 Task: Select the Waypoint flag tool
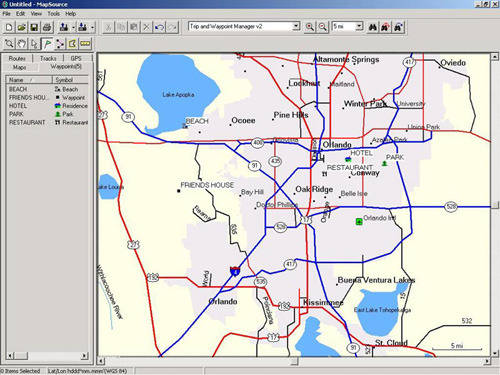click(x=47, y=44)
